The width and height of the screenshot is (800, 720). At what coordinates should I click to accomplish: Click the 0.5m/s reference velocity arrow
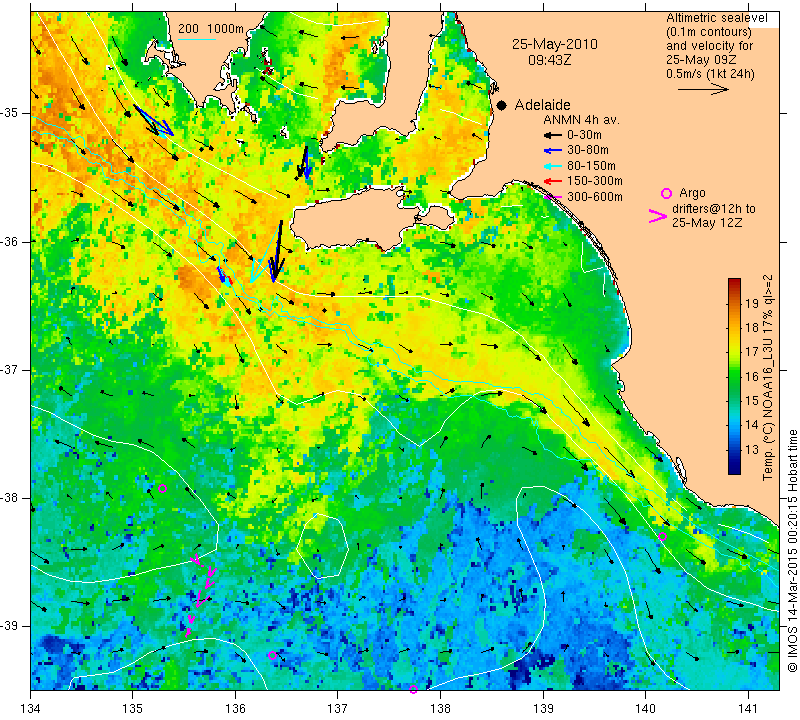[703, 89]
